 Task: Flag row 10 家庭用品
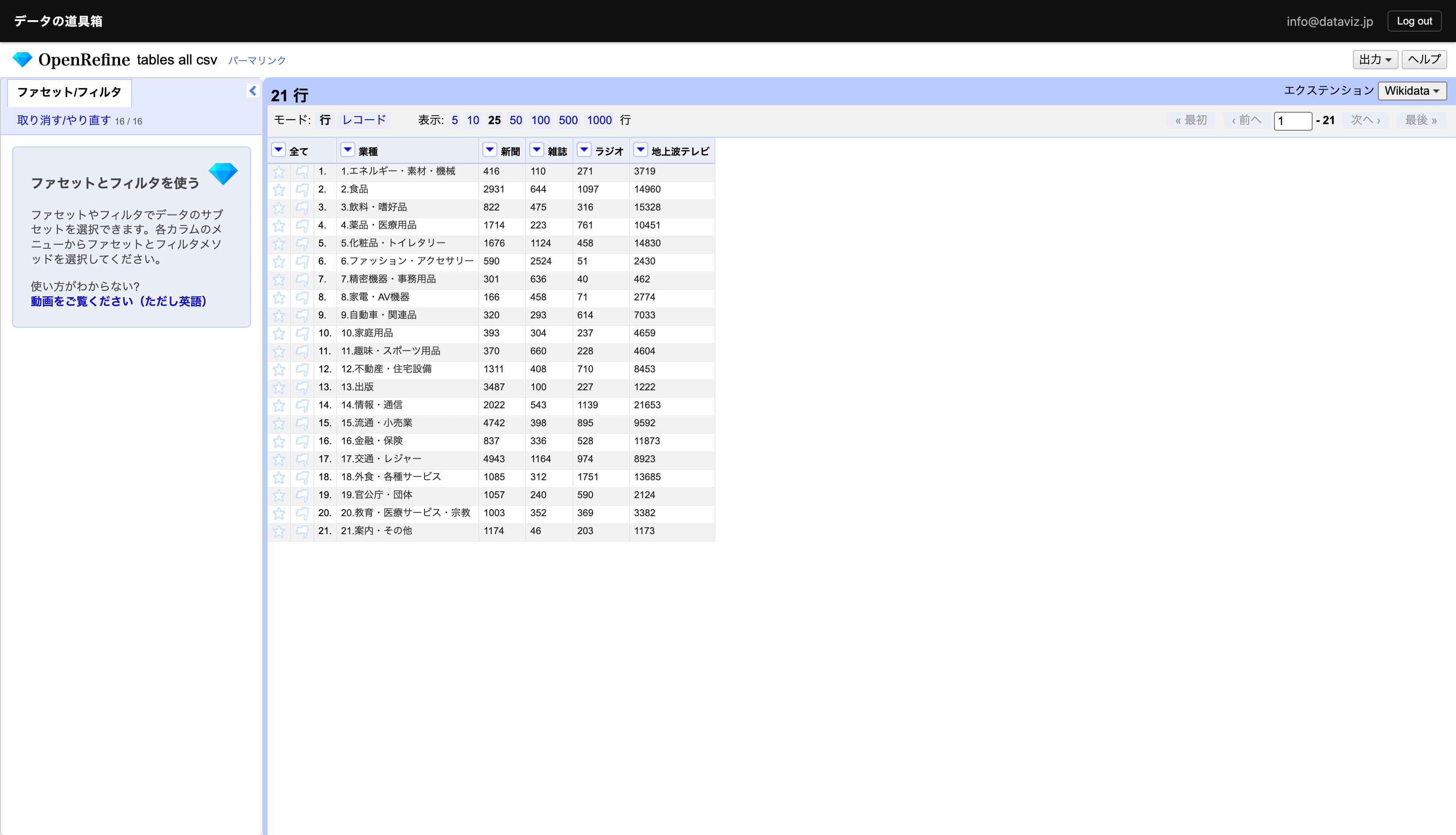(x=302, y=333)
